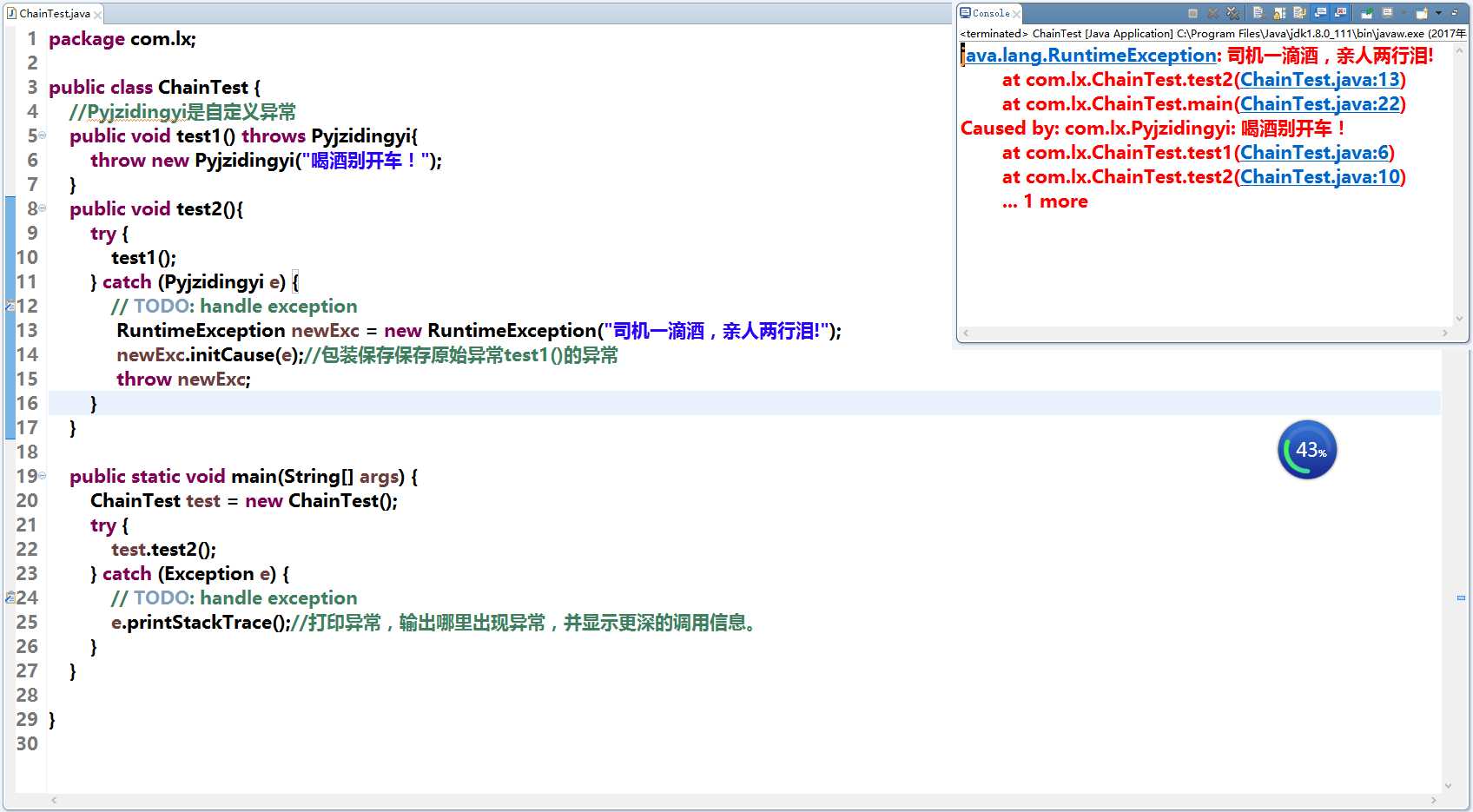
Task: Click Remove Launch icon in Console
Action: [1213, 13]
